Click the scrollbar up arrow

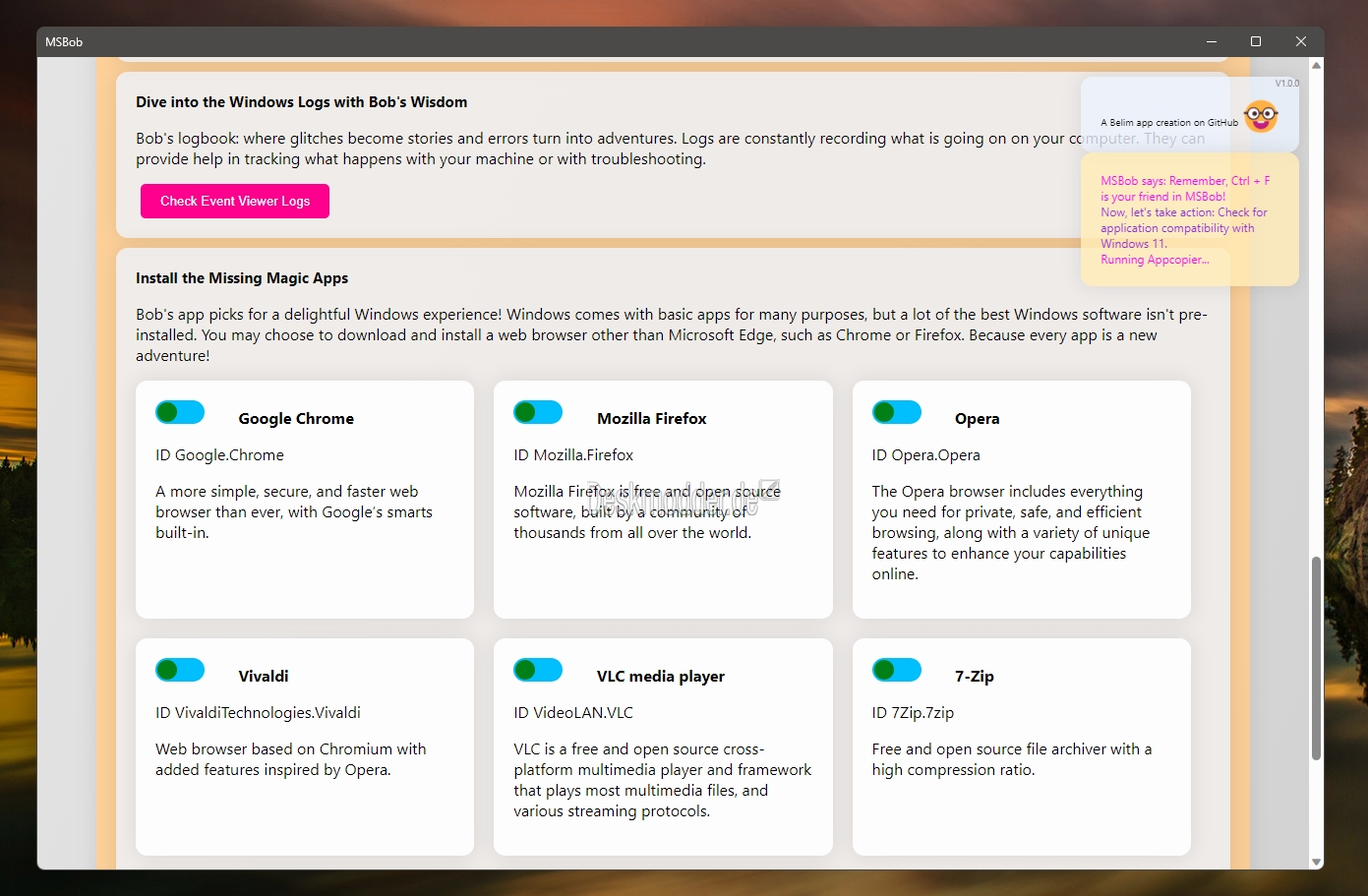coord(1316,65)
